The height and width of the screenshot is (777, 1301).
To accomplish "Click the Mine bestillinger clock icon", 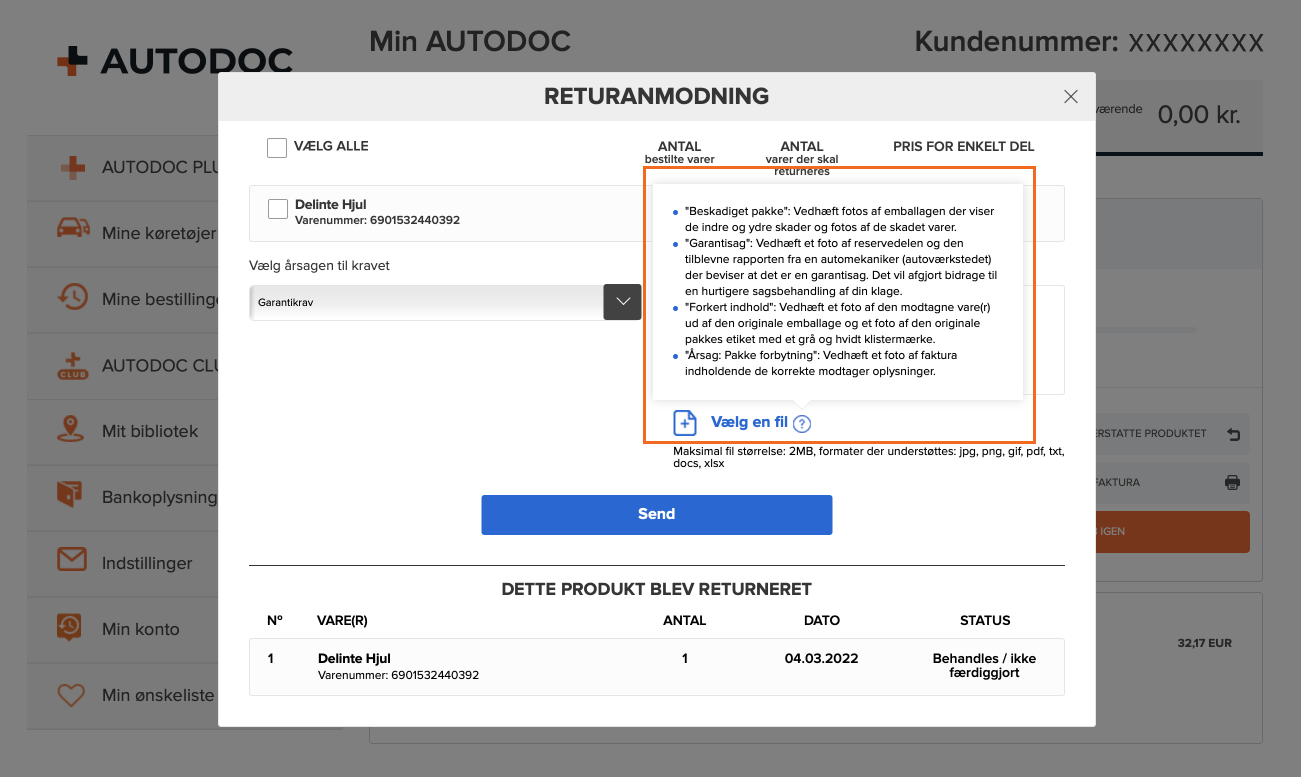I will pos(71,298).
